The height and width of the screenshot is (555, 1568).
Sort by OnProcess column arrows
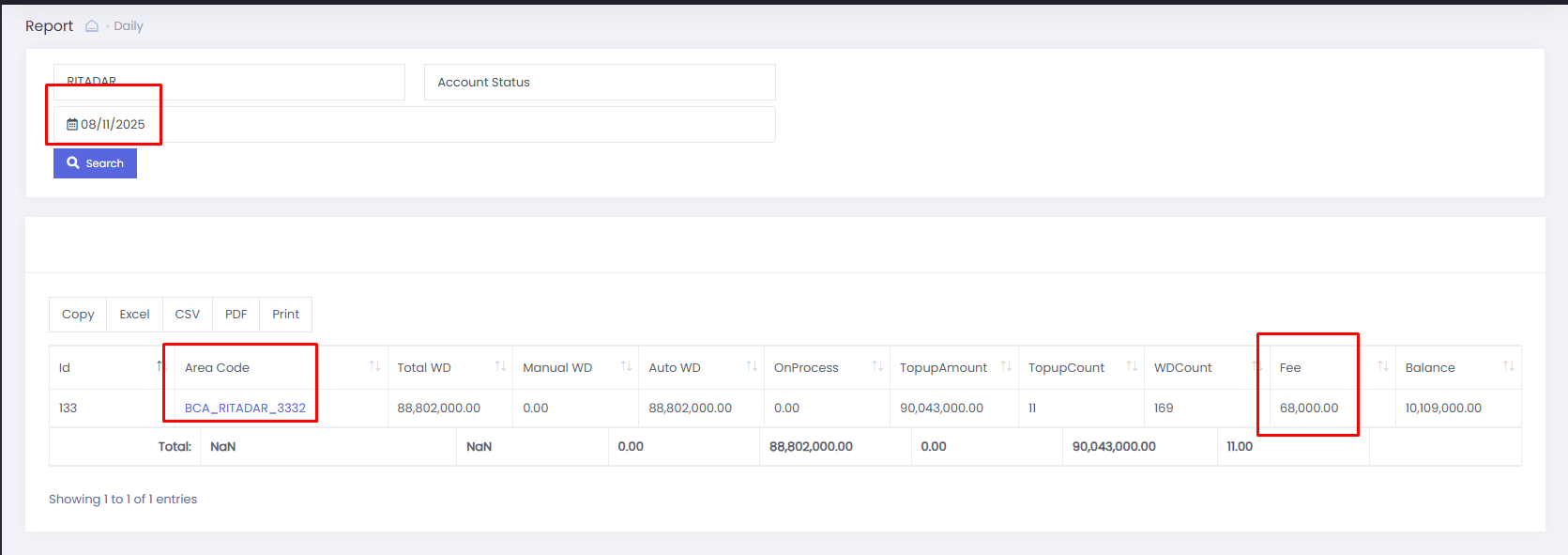point(877,366)
